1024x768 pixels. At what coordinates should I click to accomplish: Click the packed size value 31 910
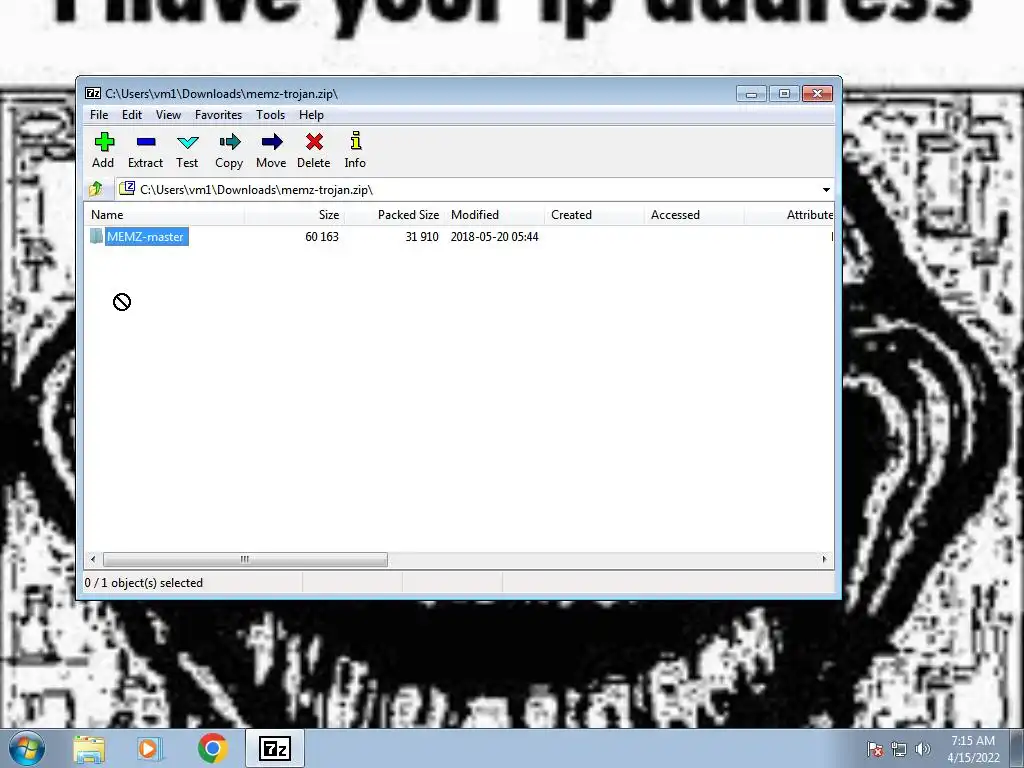(x=422, y=236)
